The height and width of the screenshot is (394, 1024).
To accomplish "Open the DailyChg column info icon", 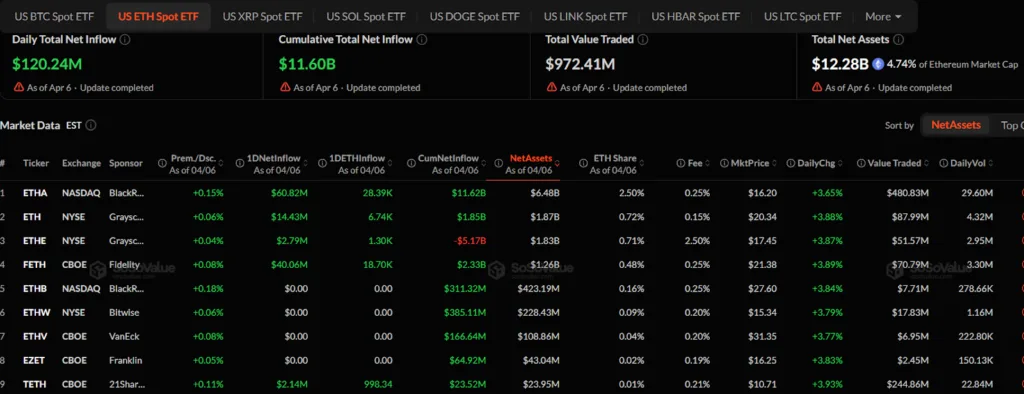I will [791, 163].
